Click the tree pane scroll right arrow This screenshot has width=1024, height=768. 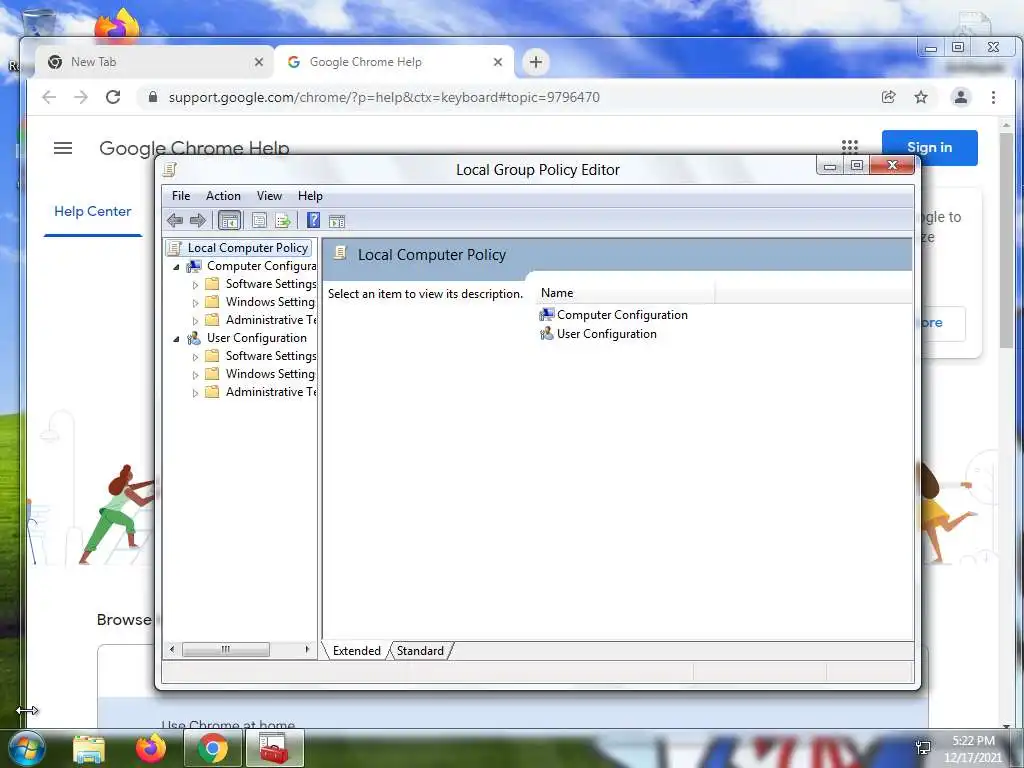tap(307, 649)
